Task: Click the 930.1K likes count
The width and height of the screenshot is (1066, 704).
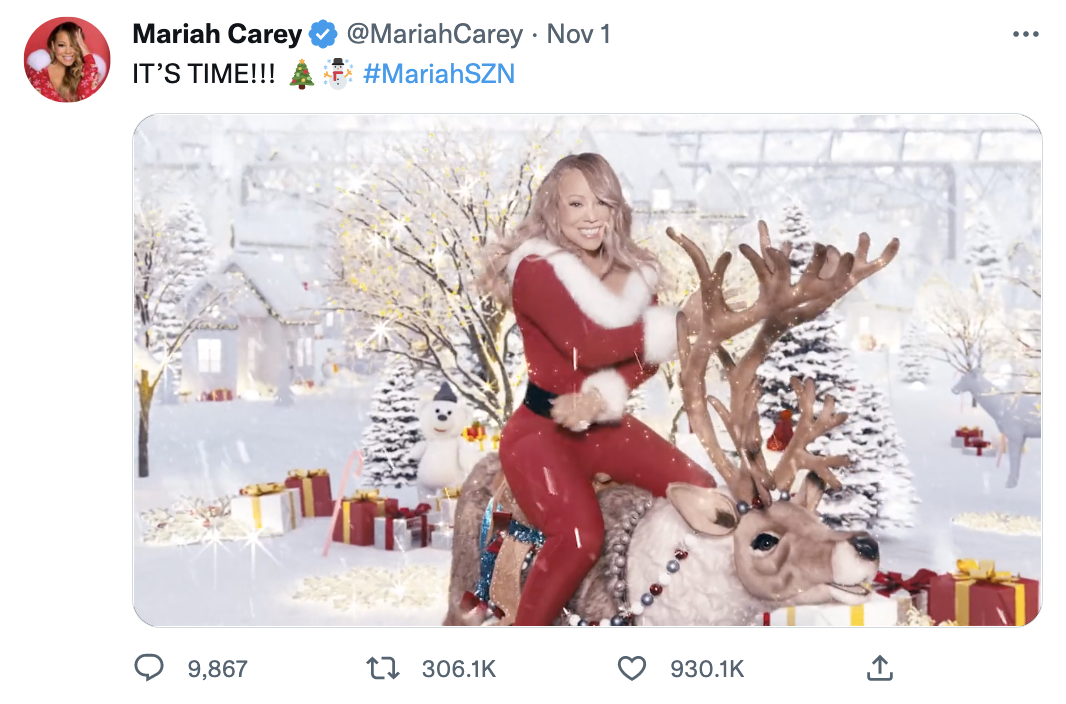Action: [x=707, y=669]
